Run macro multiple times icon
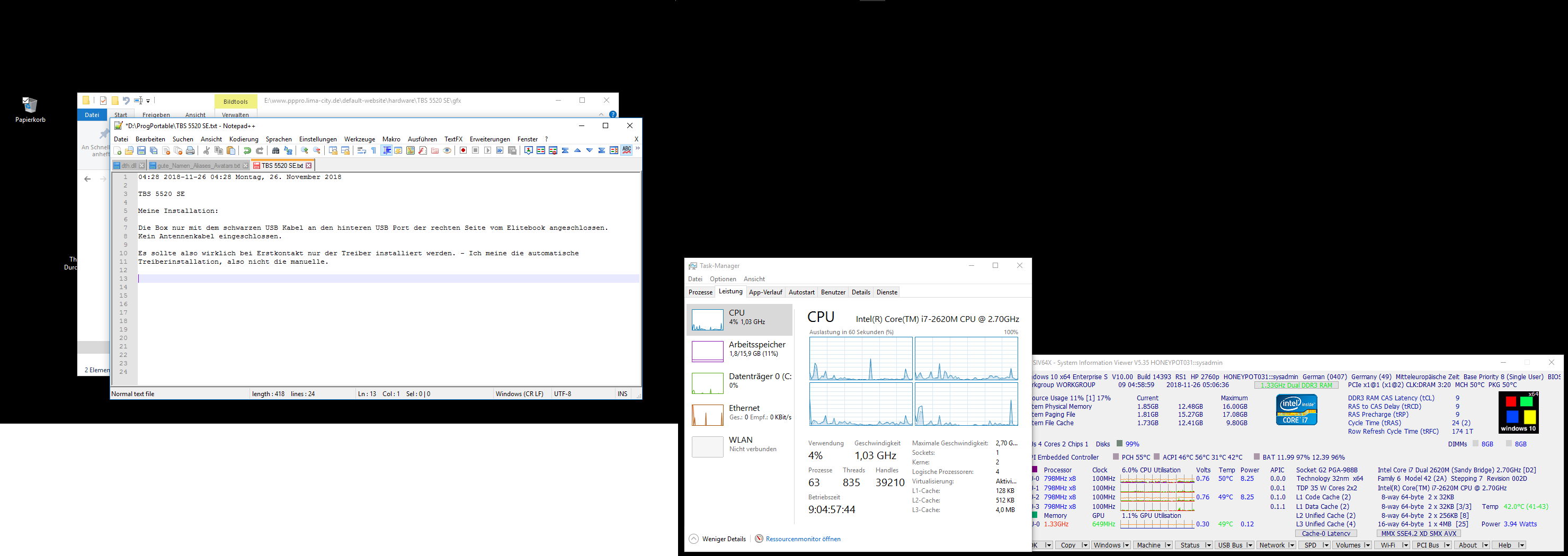 (500, 150)
